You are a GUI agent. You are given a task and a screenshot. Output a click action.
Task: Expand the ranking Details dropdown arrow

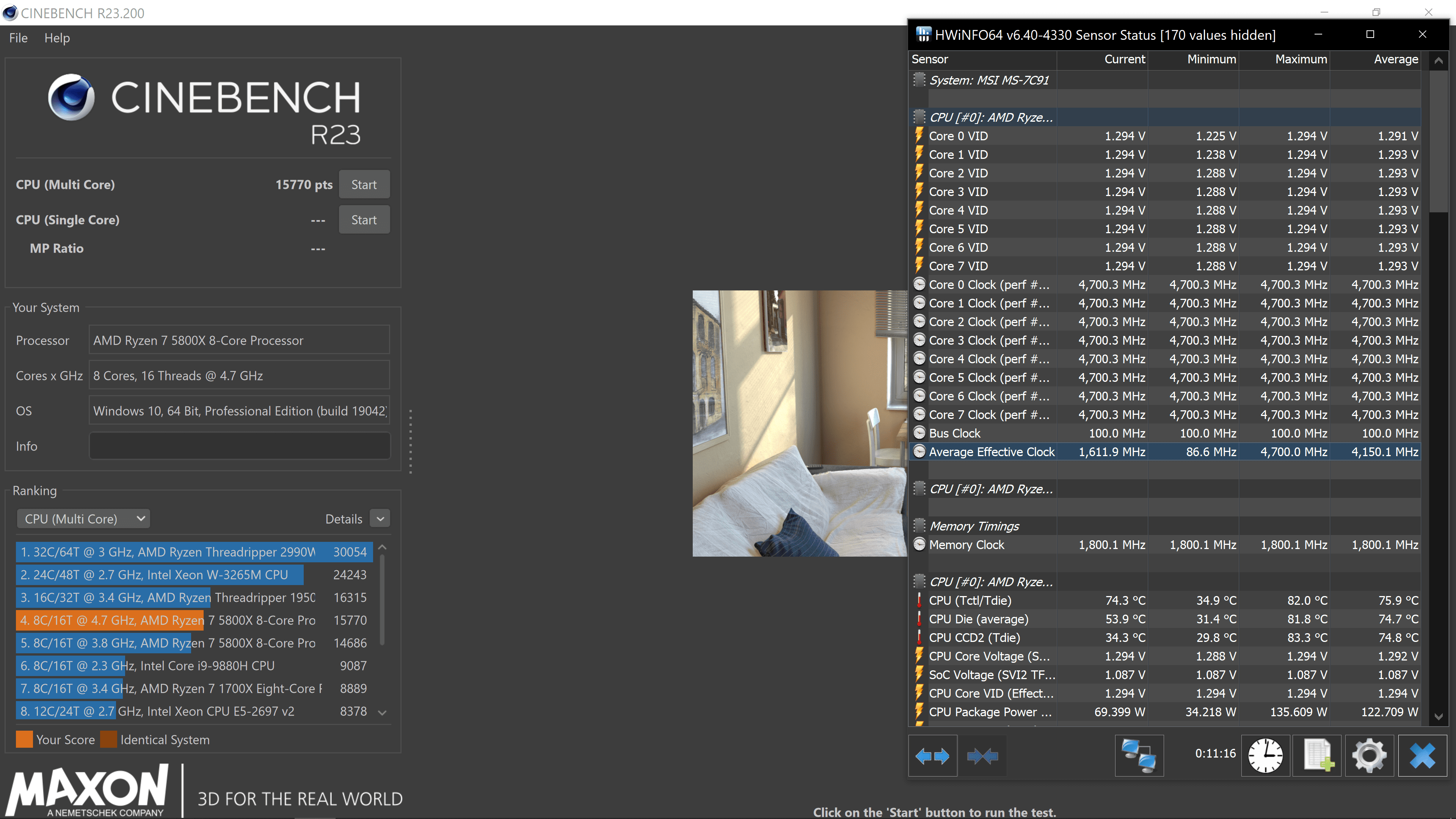point(380,519)
